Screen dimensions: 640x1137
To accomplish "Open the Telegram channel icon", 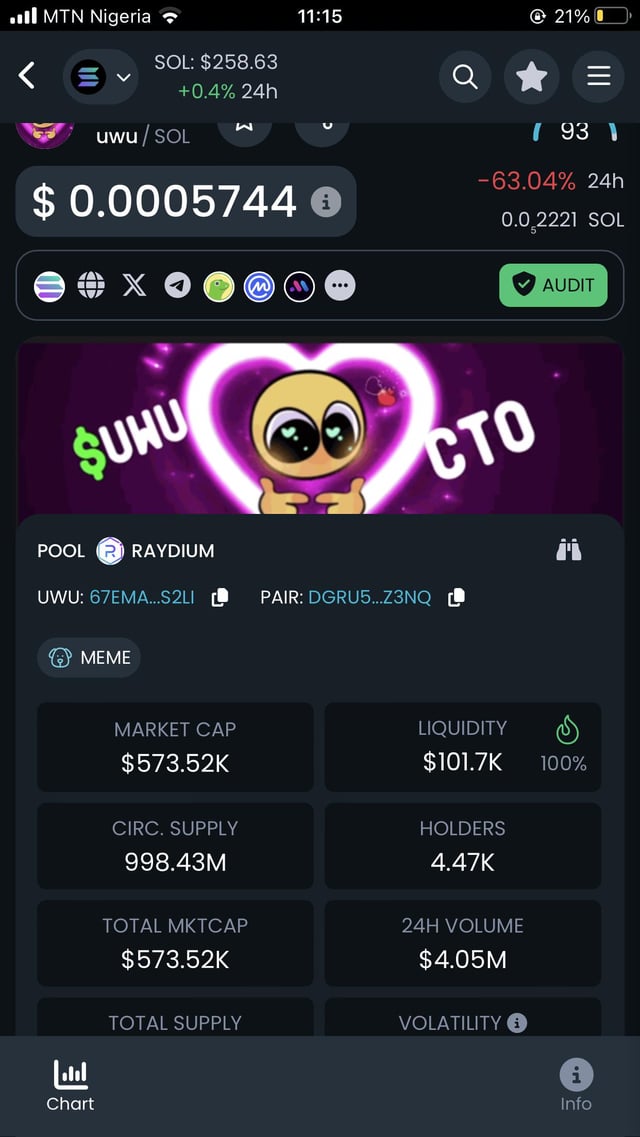I will coord(177,286).
